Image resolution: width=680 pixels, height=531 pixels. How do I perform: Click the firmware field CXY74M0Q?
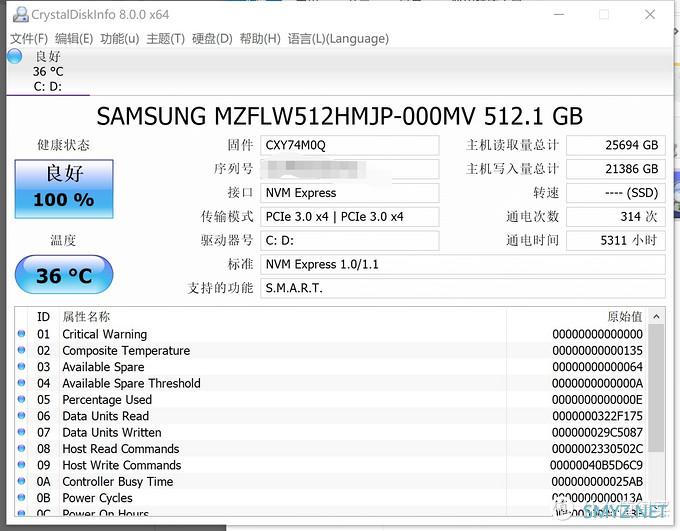350,145
